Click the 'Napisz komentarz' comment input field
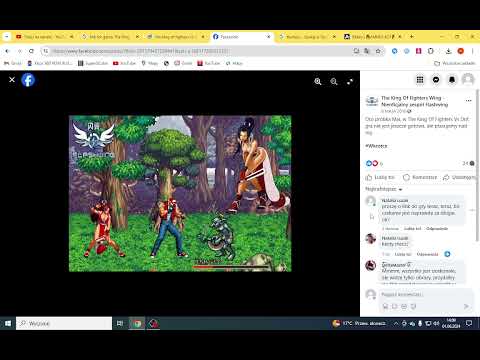The image size is (480, 360). pyautogui.click(x=426, y=295)
